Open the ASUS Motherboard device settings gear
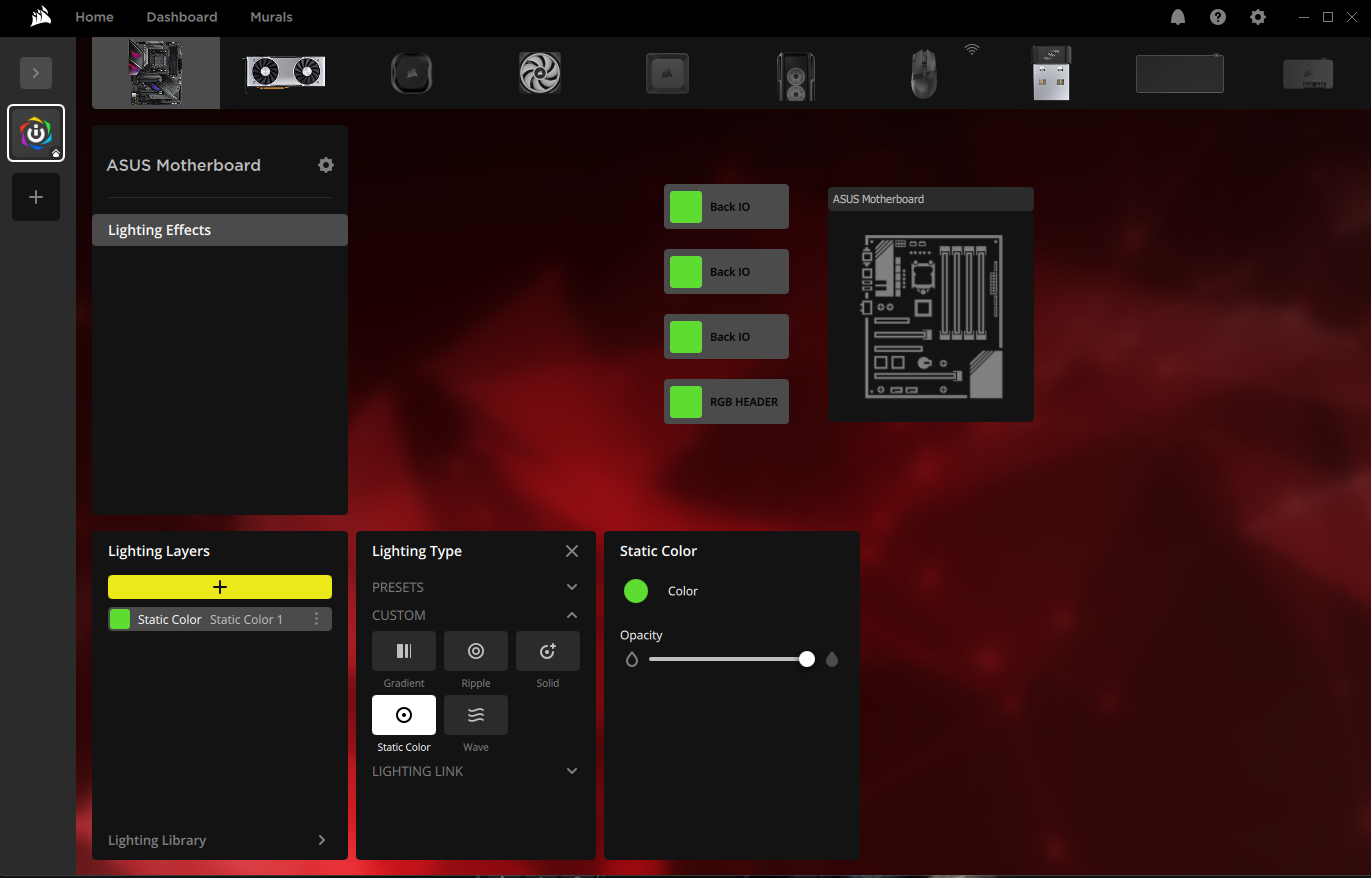 point(326,165)
